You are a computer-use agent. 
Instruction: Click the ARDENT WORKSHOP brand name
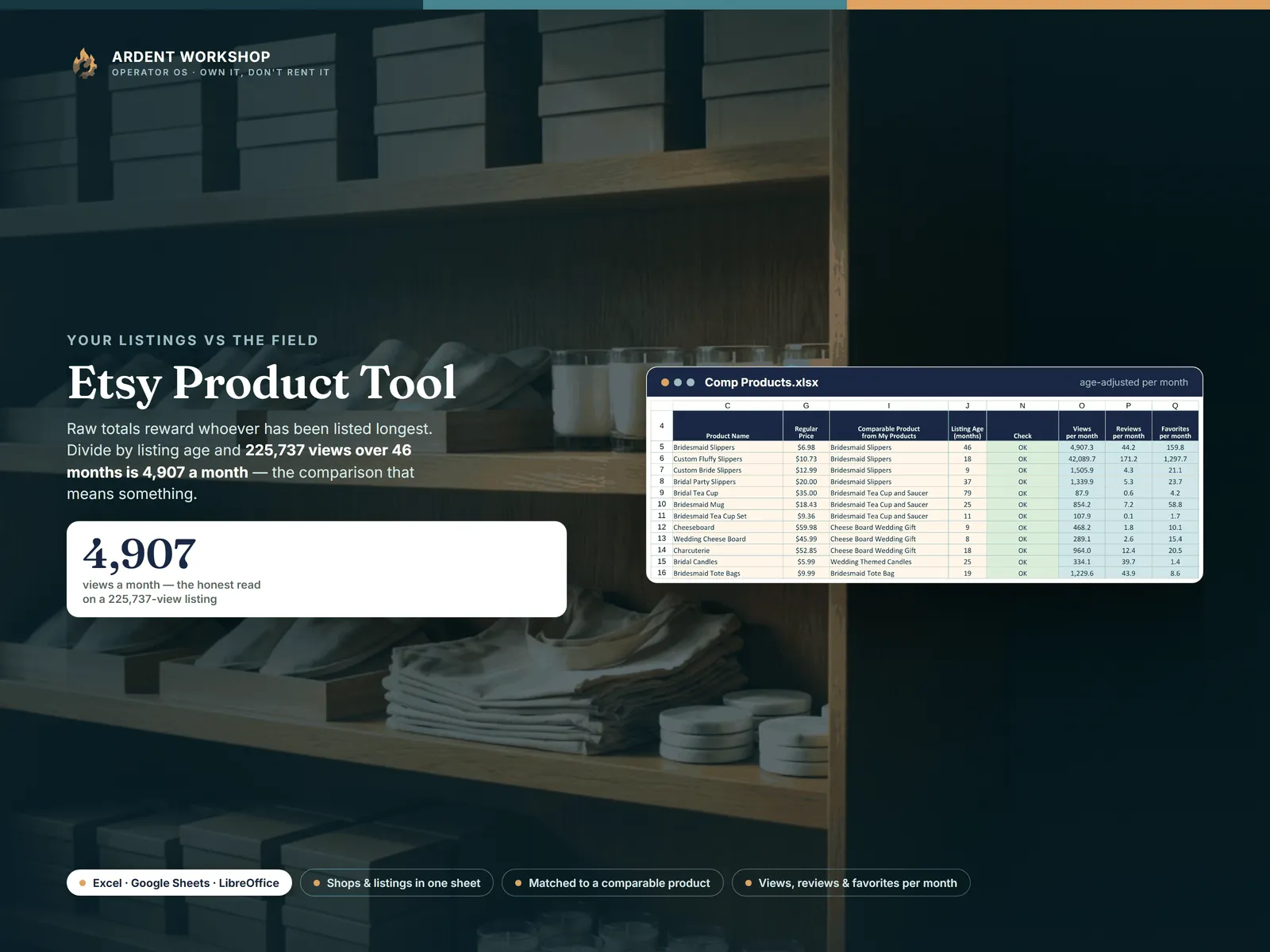[191, 56]
